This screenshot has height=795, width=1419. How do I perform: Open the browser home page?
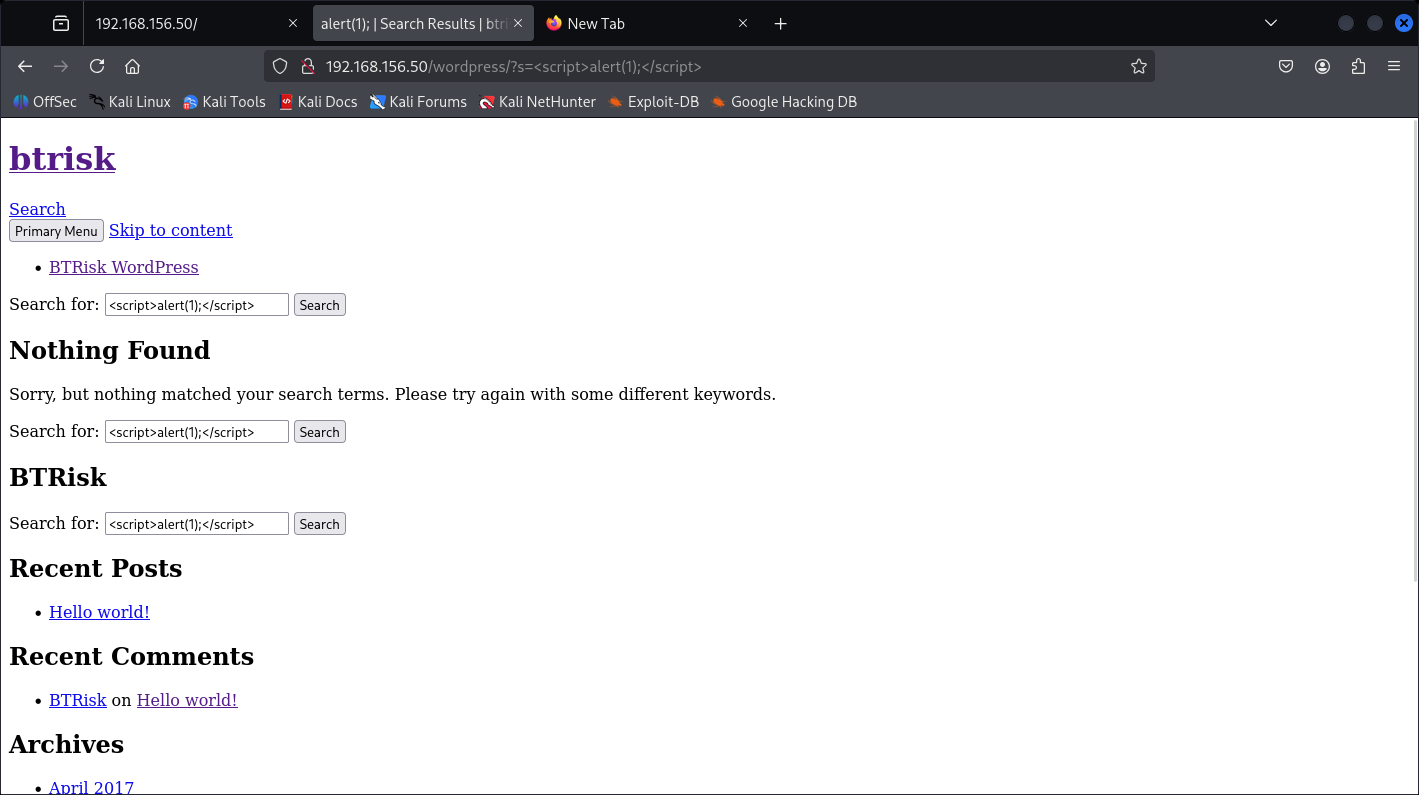point(132,66)
